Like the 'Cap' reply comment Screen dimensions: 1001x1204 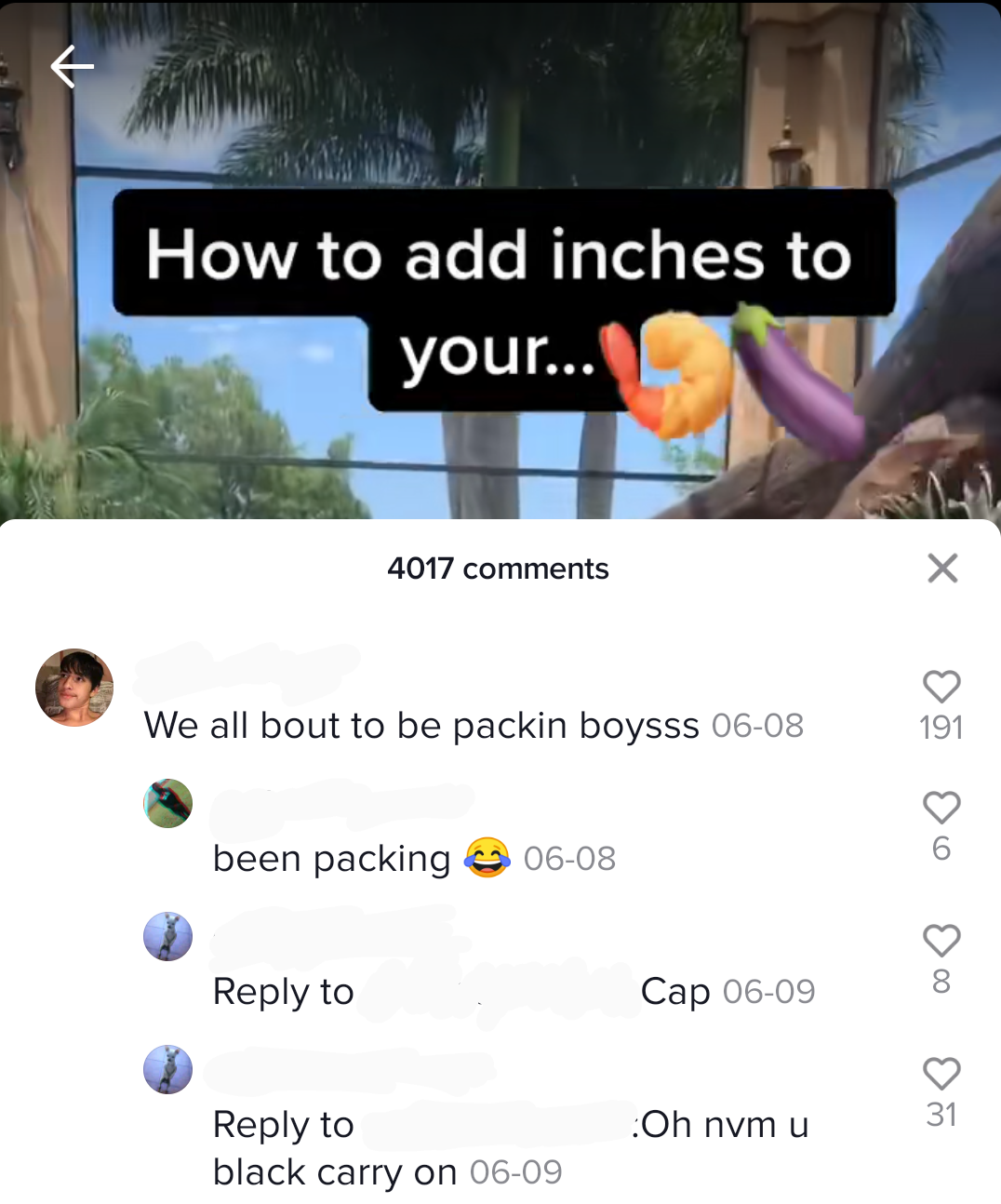941,941
